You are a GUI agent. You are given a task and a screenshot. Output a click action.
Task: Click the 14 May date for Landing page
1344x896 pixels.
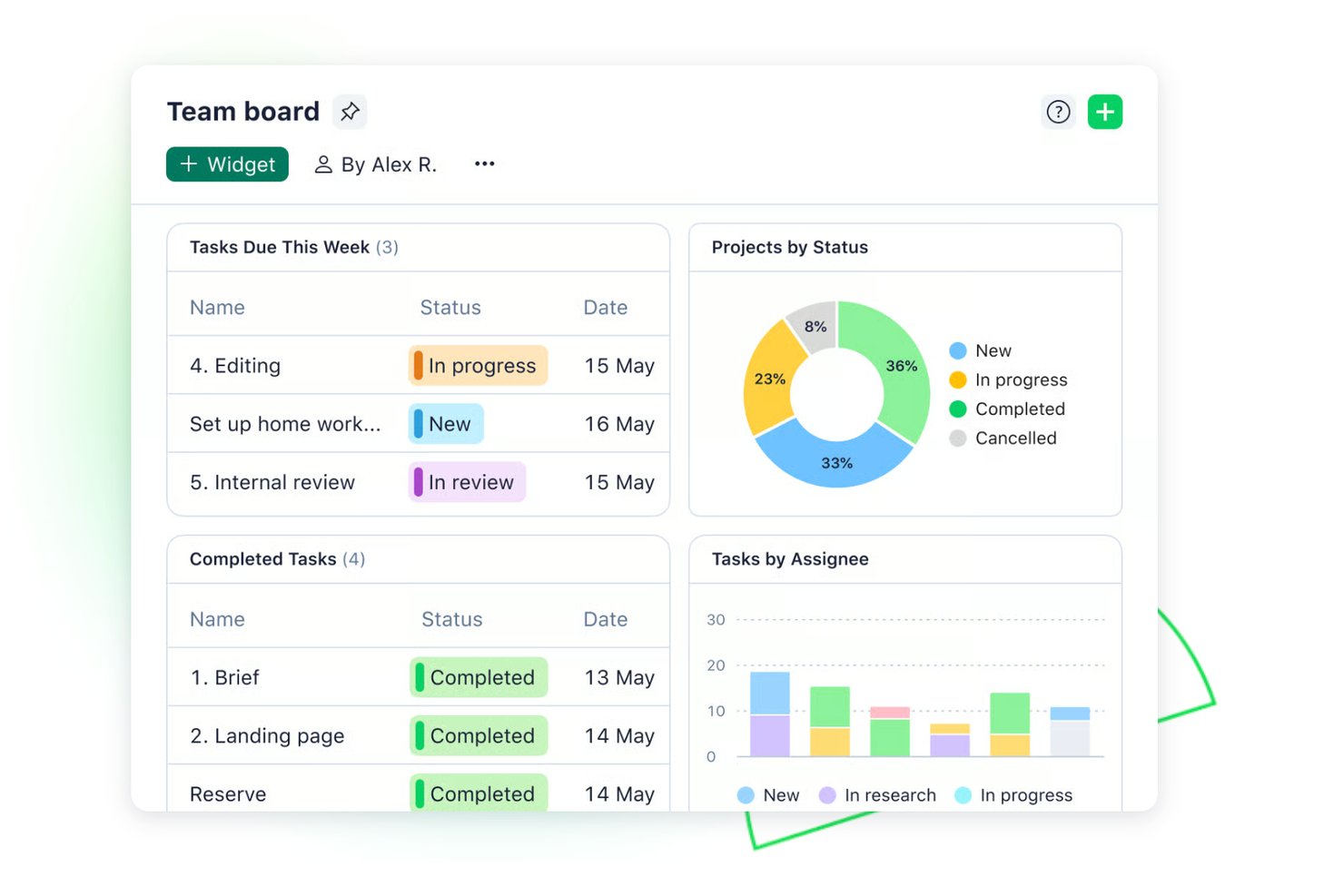point(619,736)
